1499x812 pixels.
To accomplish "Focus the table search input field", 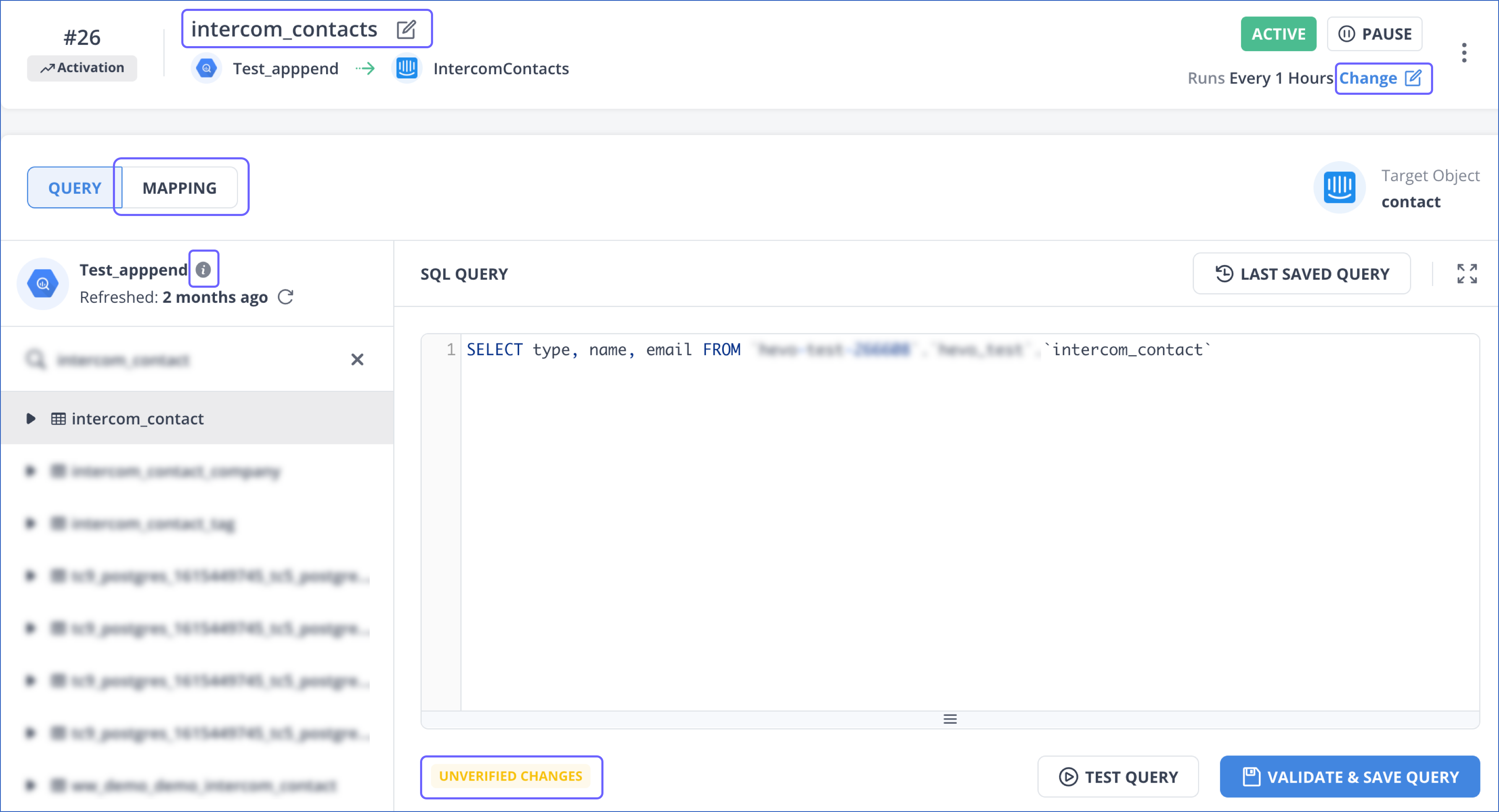I will [198, 359].
